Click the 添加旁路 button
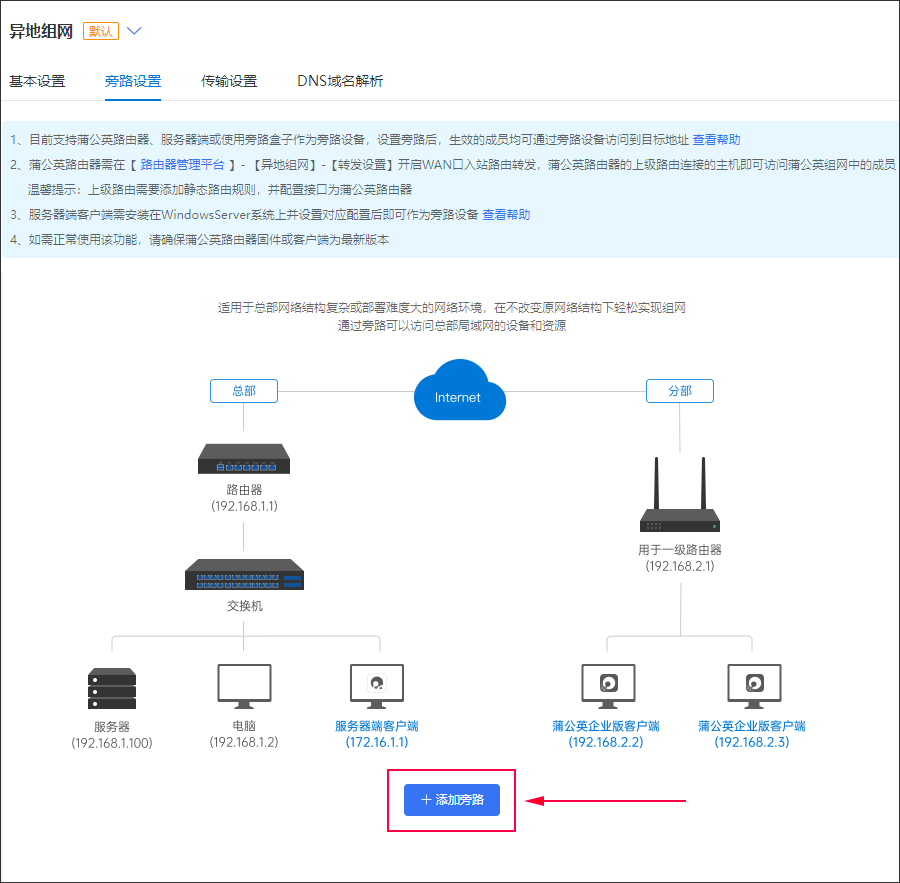This screenshot has width=900, height=883. [x=452, y=800]
